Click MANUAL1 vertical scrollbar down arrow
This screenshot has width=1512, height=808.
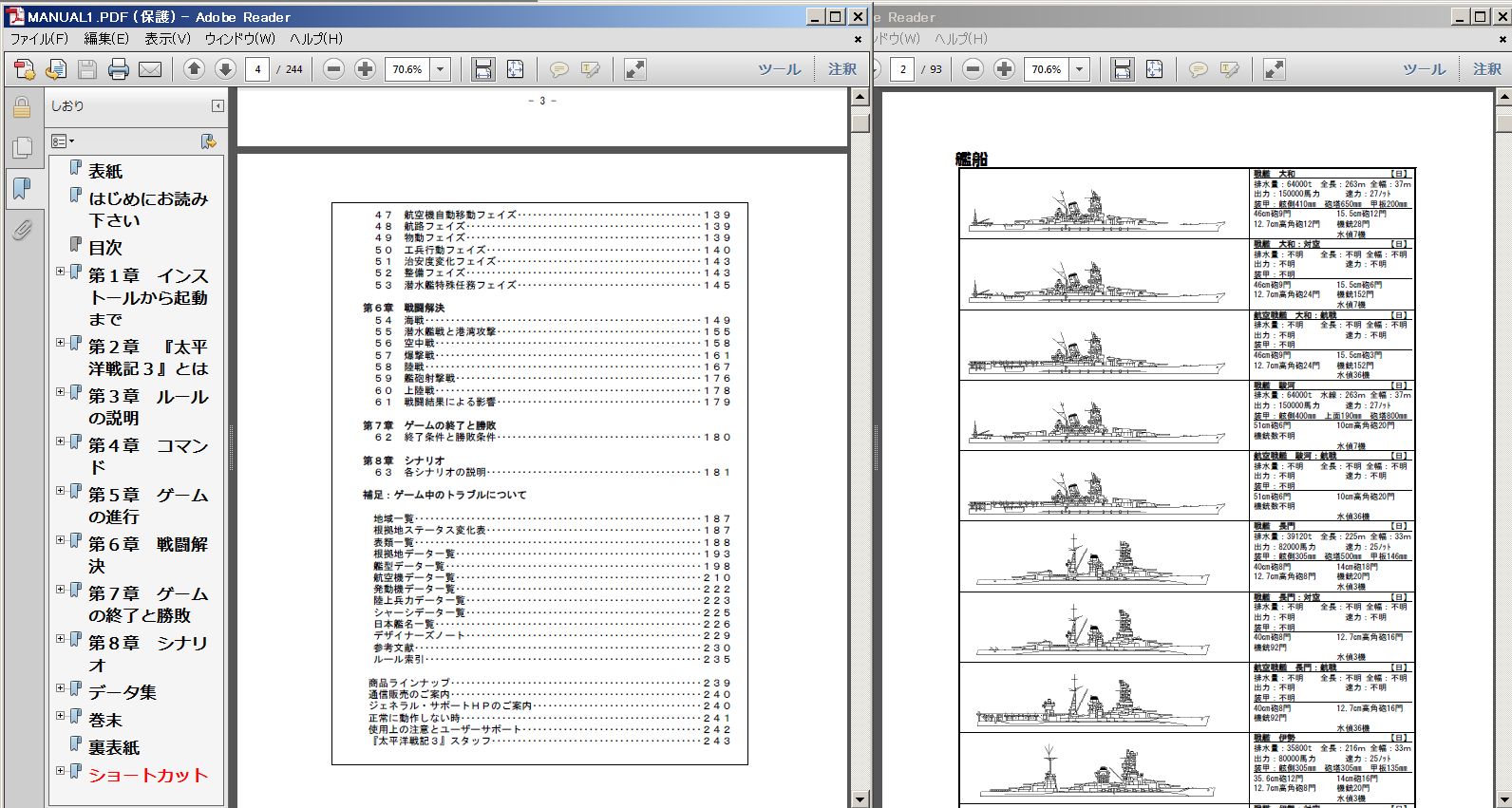[860, 799]
